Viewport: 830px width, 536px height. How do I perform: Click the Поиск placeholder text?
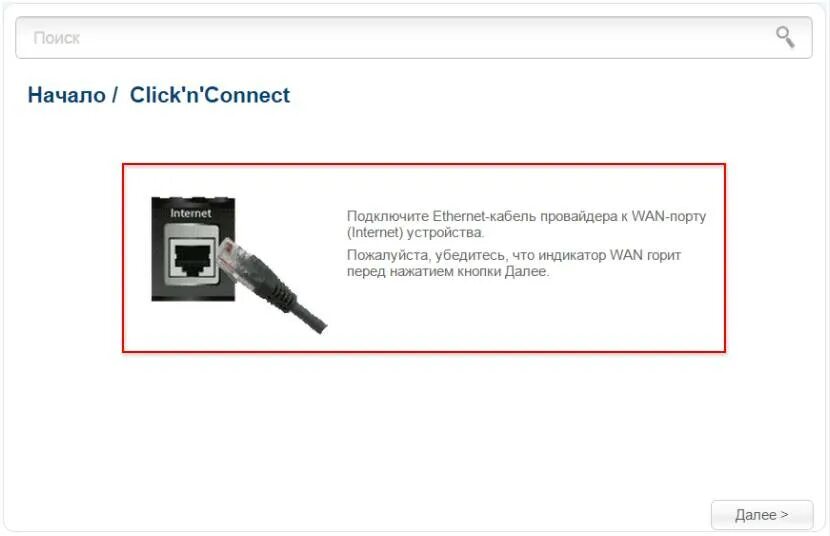pos(57,38)
